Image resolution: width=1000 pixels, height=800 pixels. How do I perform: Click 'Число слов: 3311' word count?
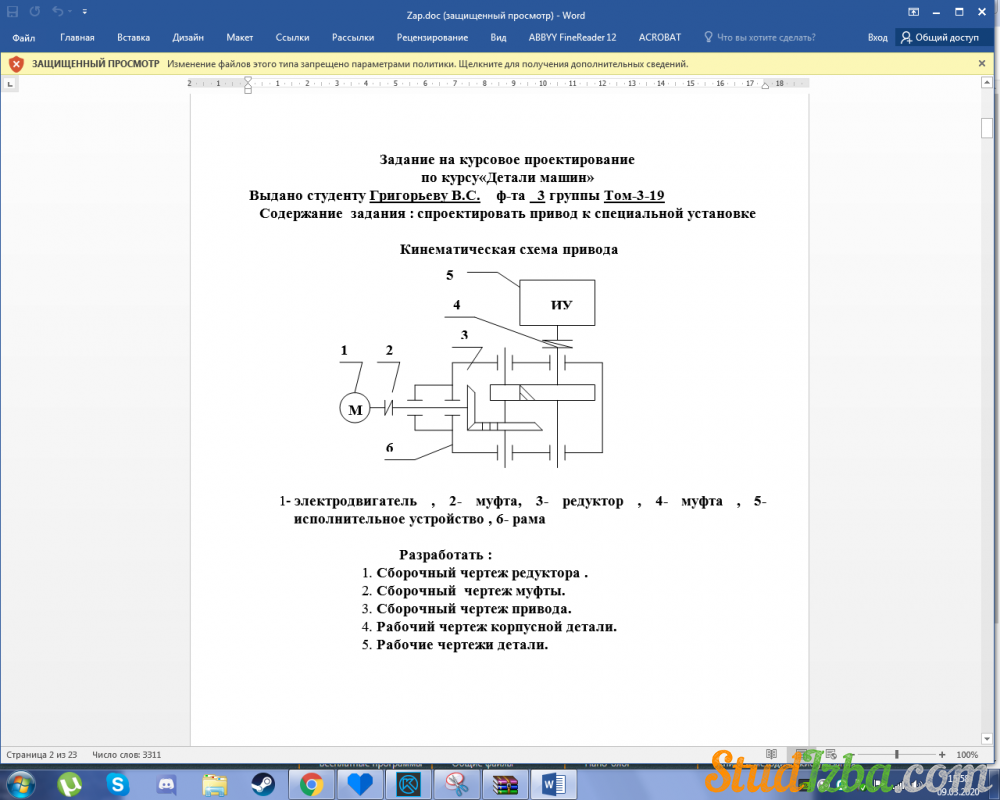click(126, 755)
